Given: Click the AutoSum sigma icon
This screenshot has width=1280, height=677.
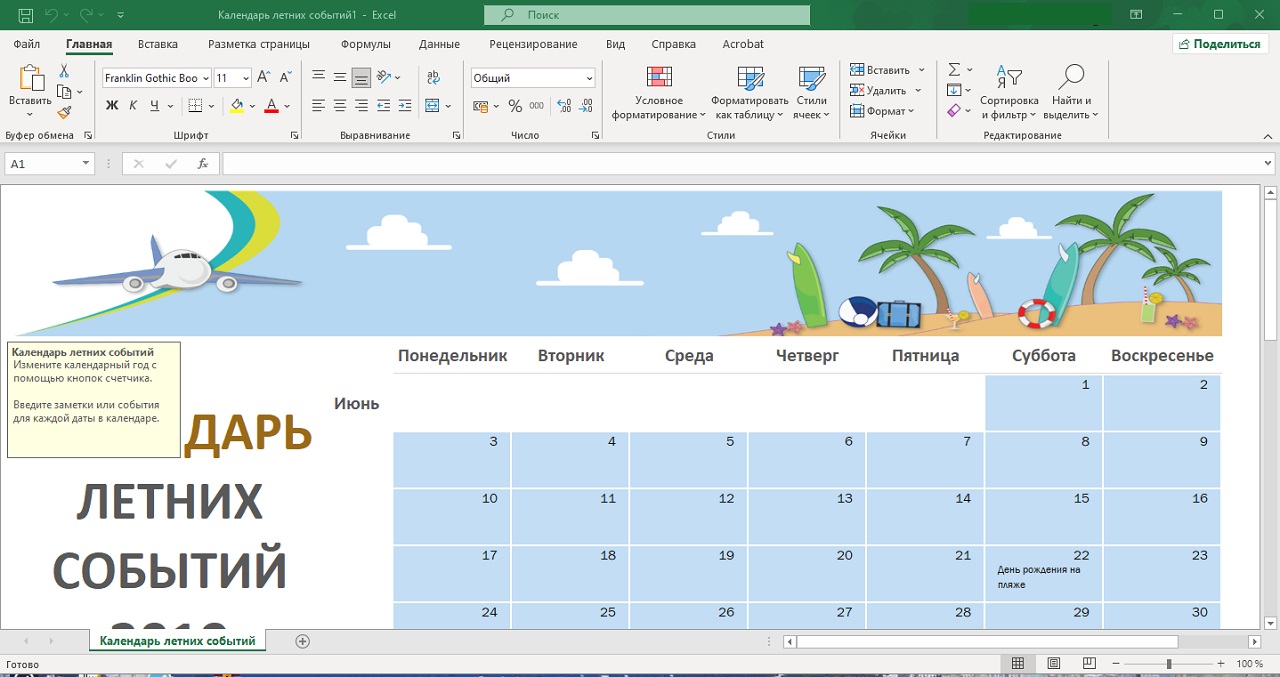Looking at the screenshot, I should tap(954, 70).
